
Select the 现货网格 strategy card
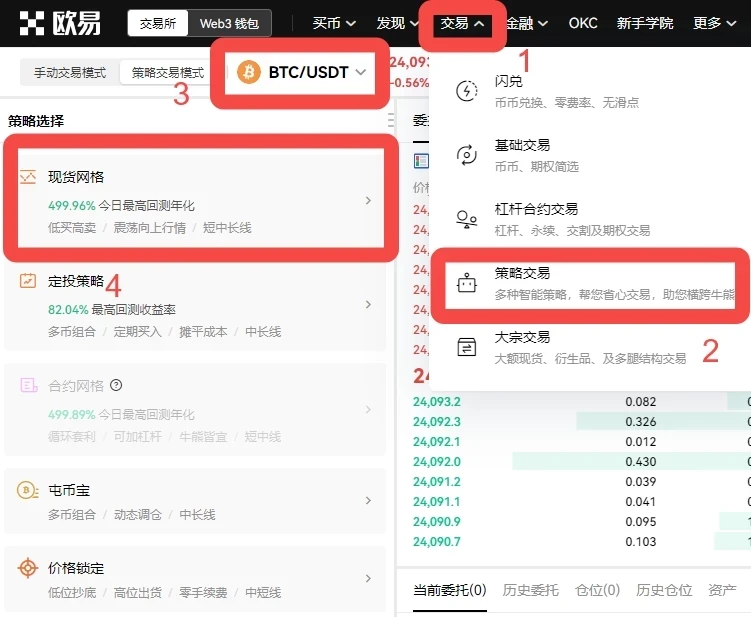[200, 200]
